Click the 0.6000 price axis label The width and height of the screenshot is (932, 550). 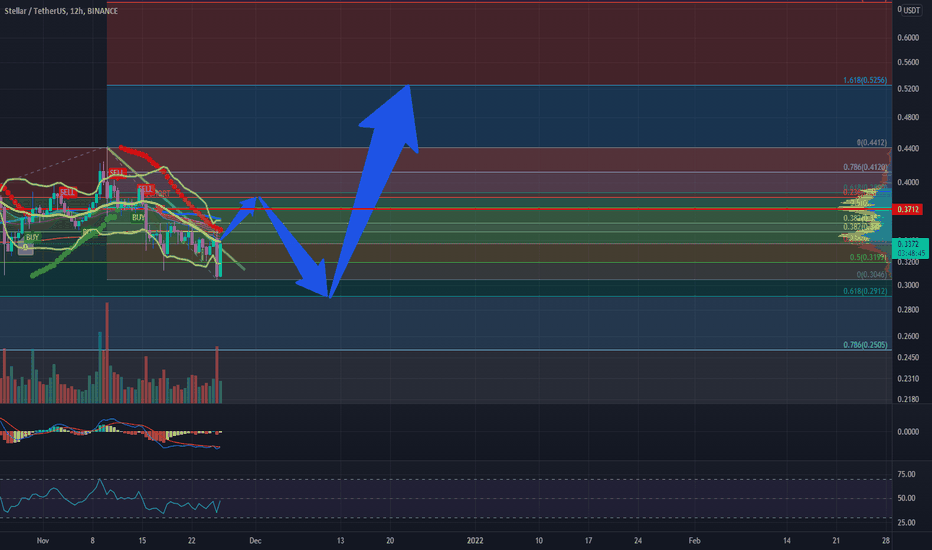click(x=908, y=37)
